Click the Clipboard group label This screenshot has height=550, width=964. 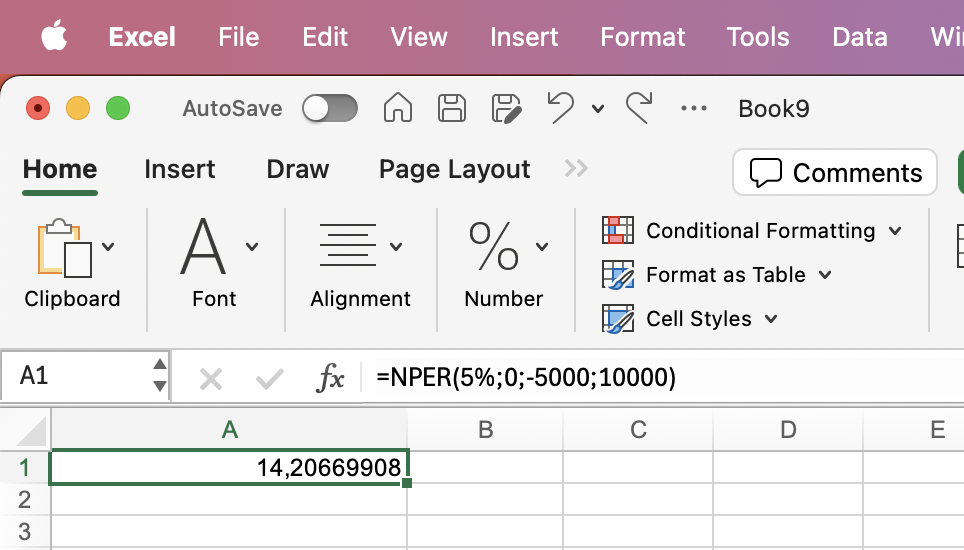coord(72,299)
